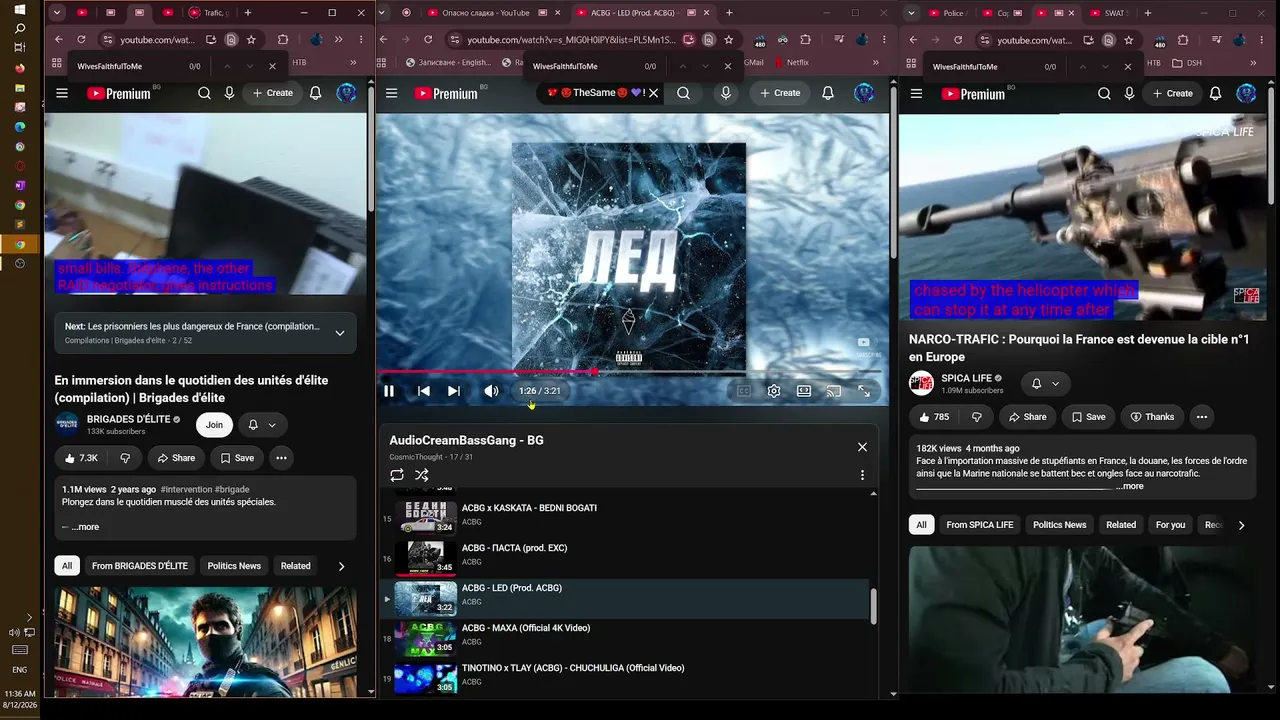Pause the ACBG - LED video in the middle window
Screen dimensions: 1280x720
coord(389,391)
